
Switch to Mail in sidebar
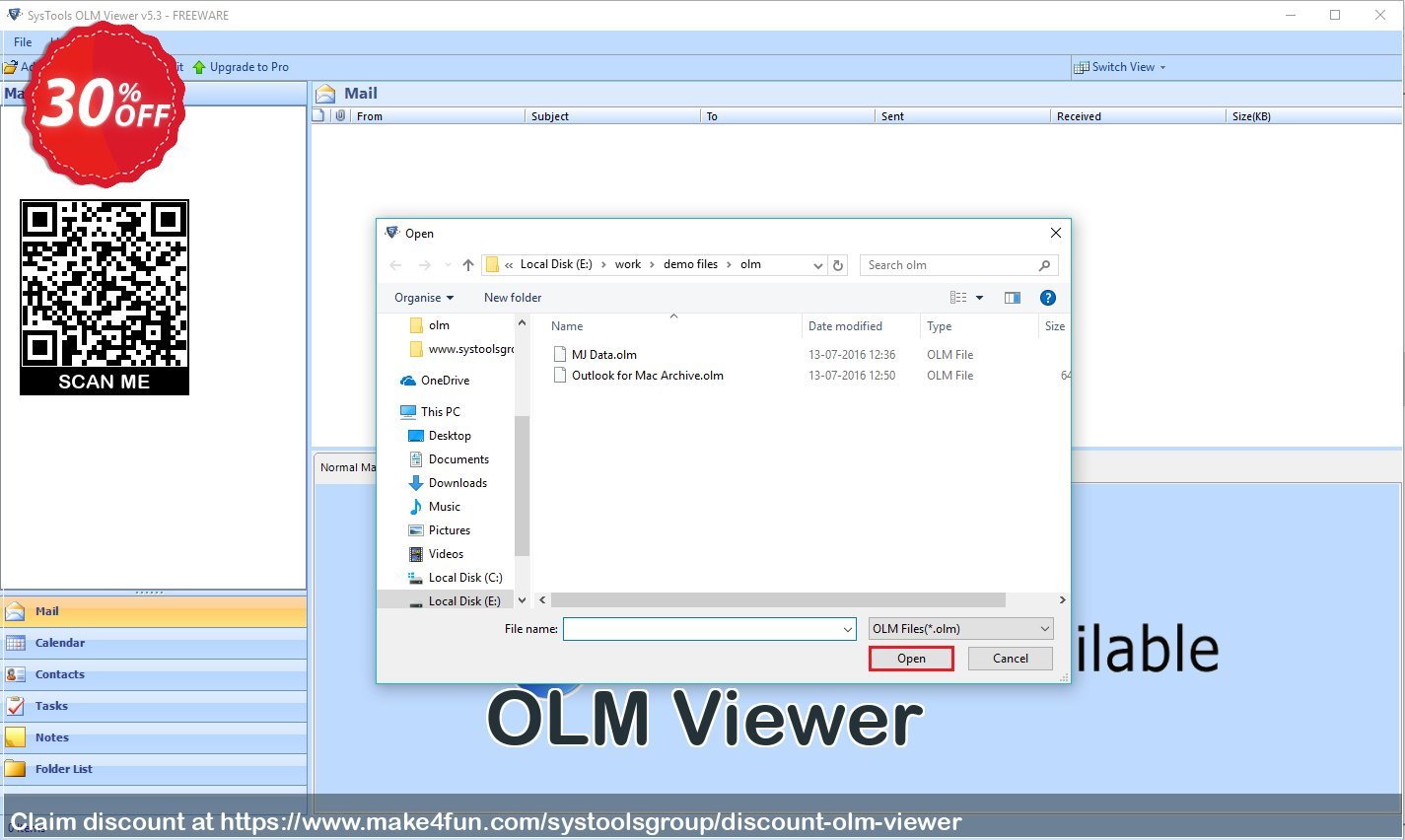click(x=154, y=611)
